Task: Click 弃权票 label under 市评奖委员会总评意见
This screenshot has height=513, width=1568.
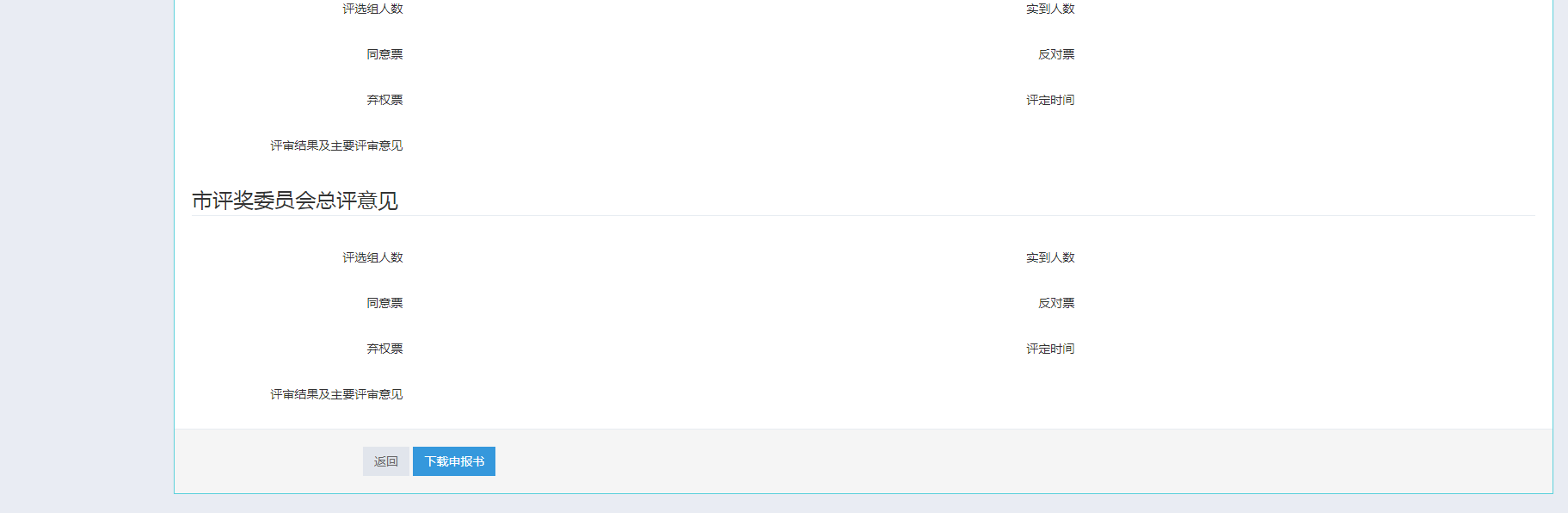Action: 384,349
